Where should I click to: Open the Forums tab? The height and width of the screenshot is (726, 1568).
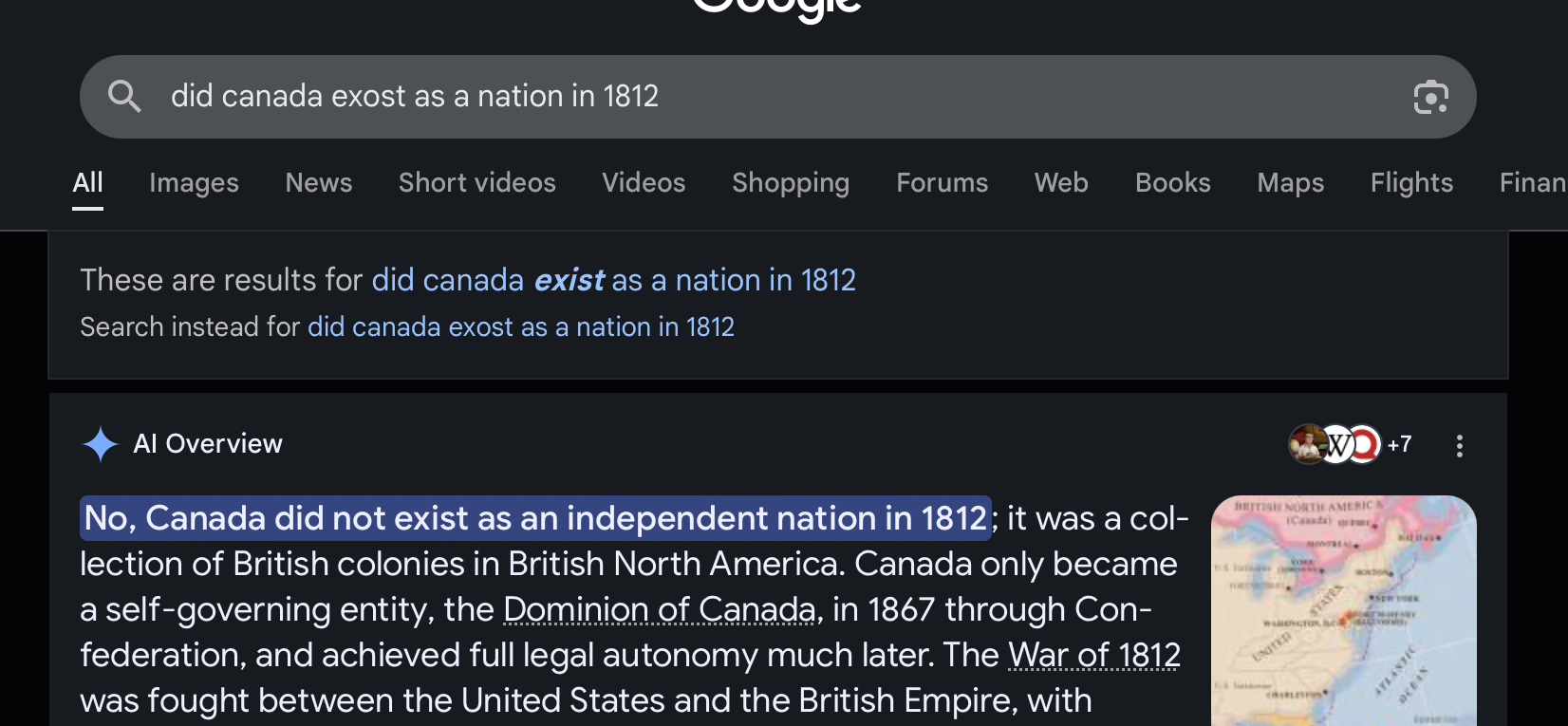click(942, 182)
